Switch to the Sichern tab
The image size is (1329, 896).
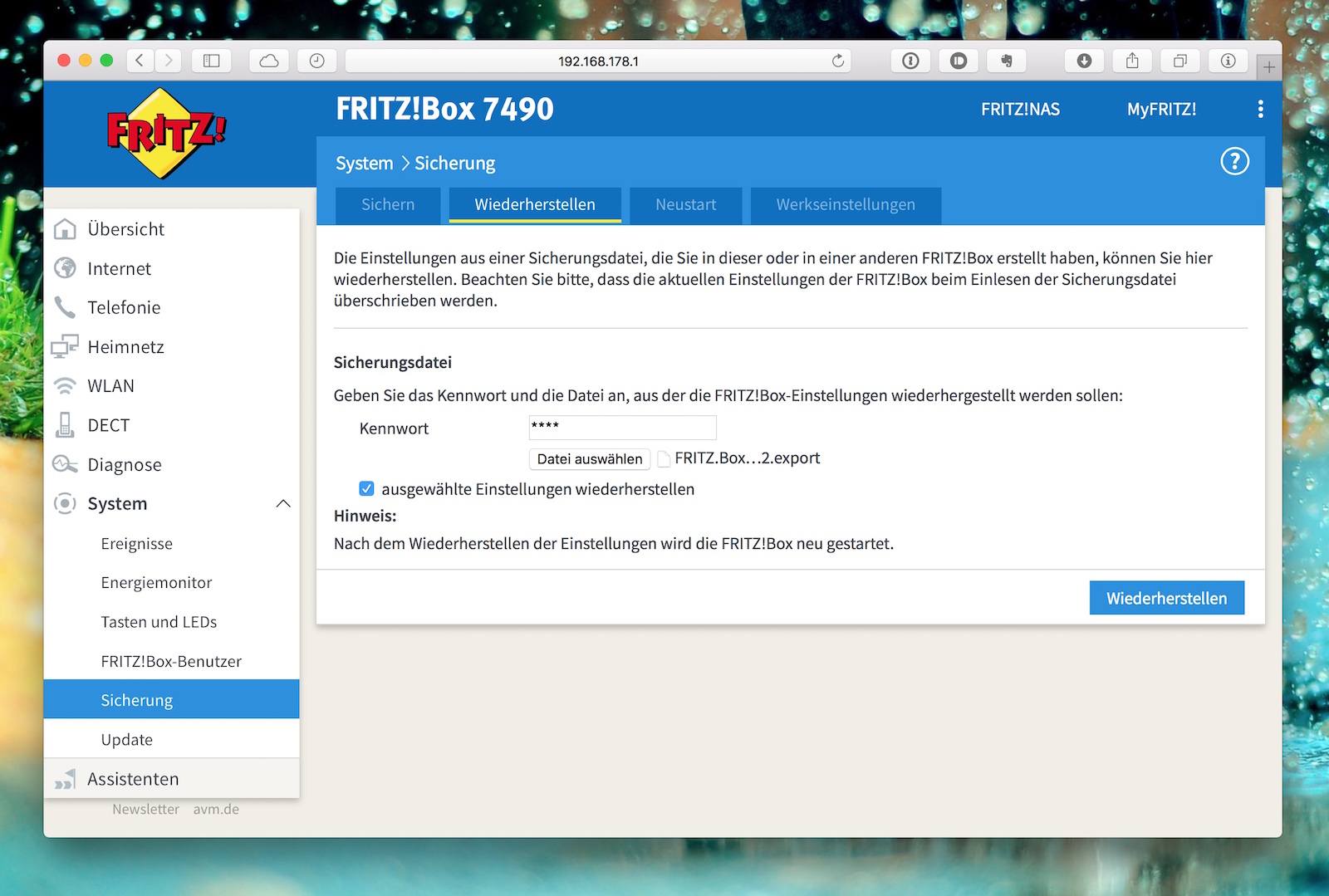pos(388,205)
